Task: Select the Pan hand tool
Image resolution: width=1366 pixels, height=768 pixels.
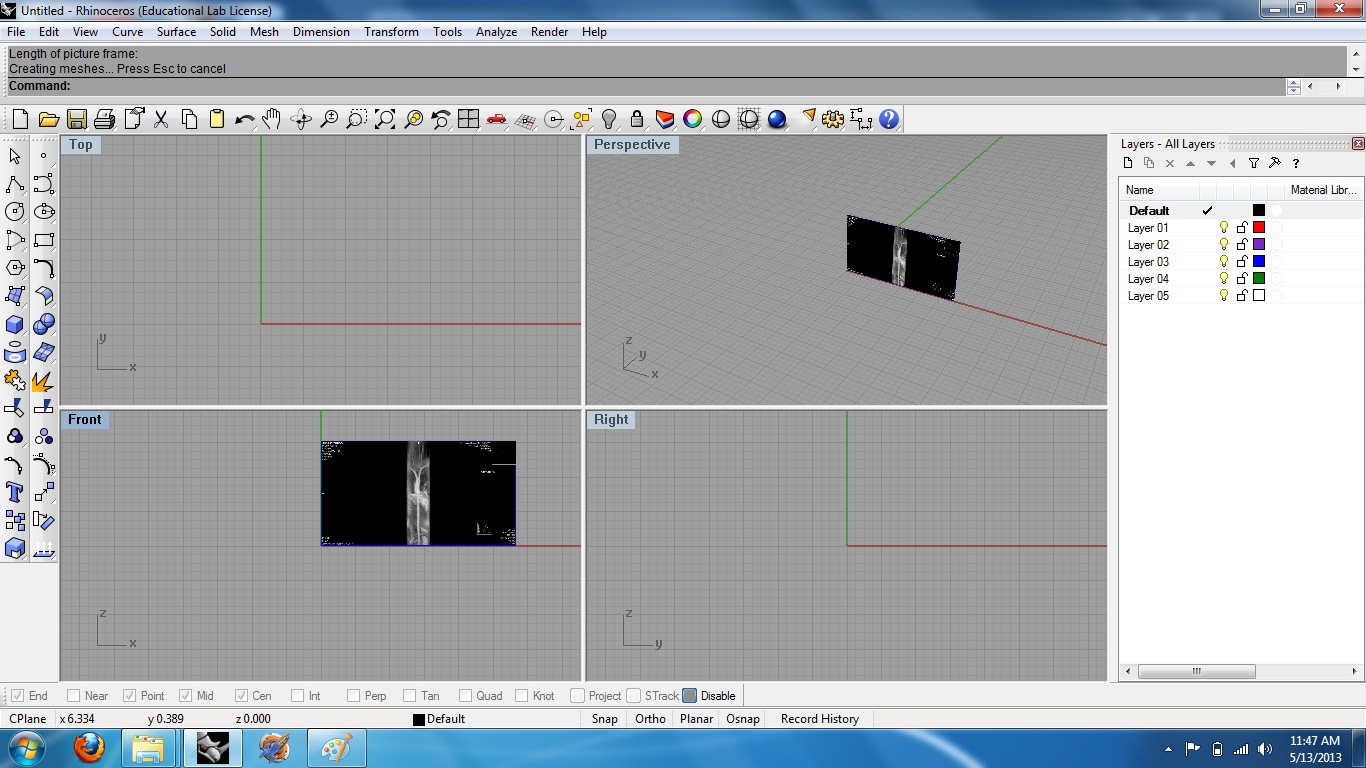Action: pos(272,119)
